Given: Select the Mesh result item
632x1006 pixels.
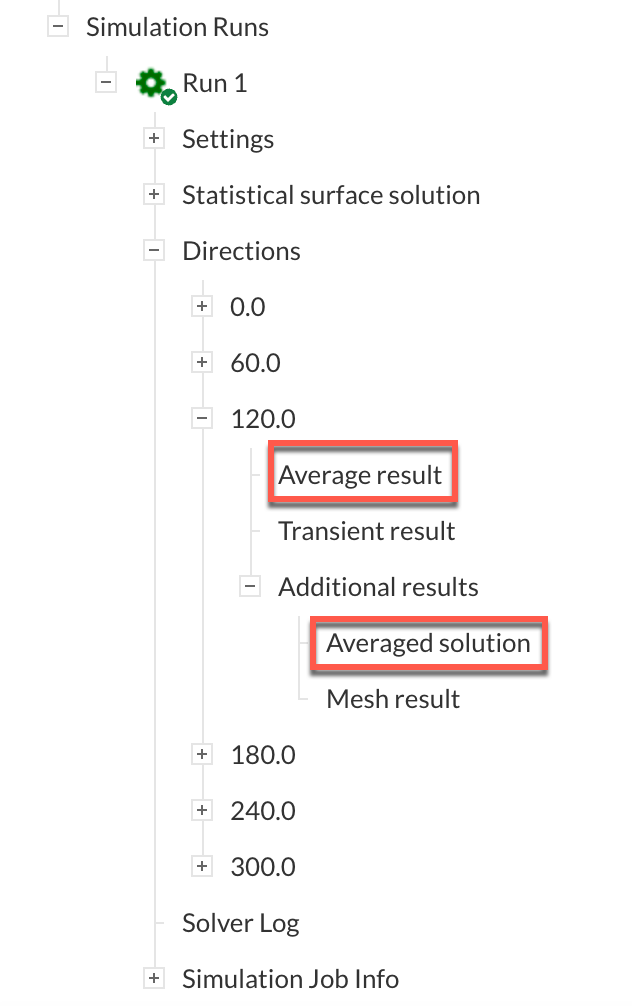Looking at the screenshot, I should click(393, 699).
